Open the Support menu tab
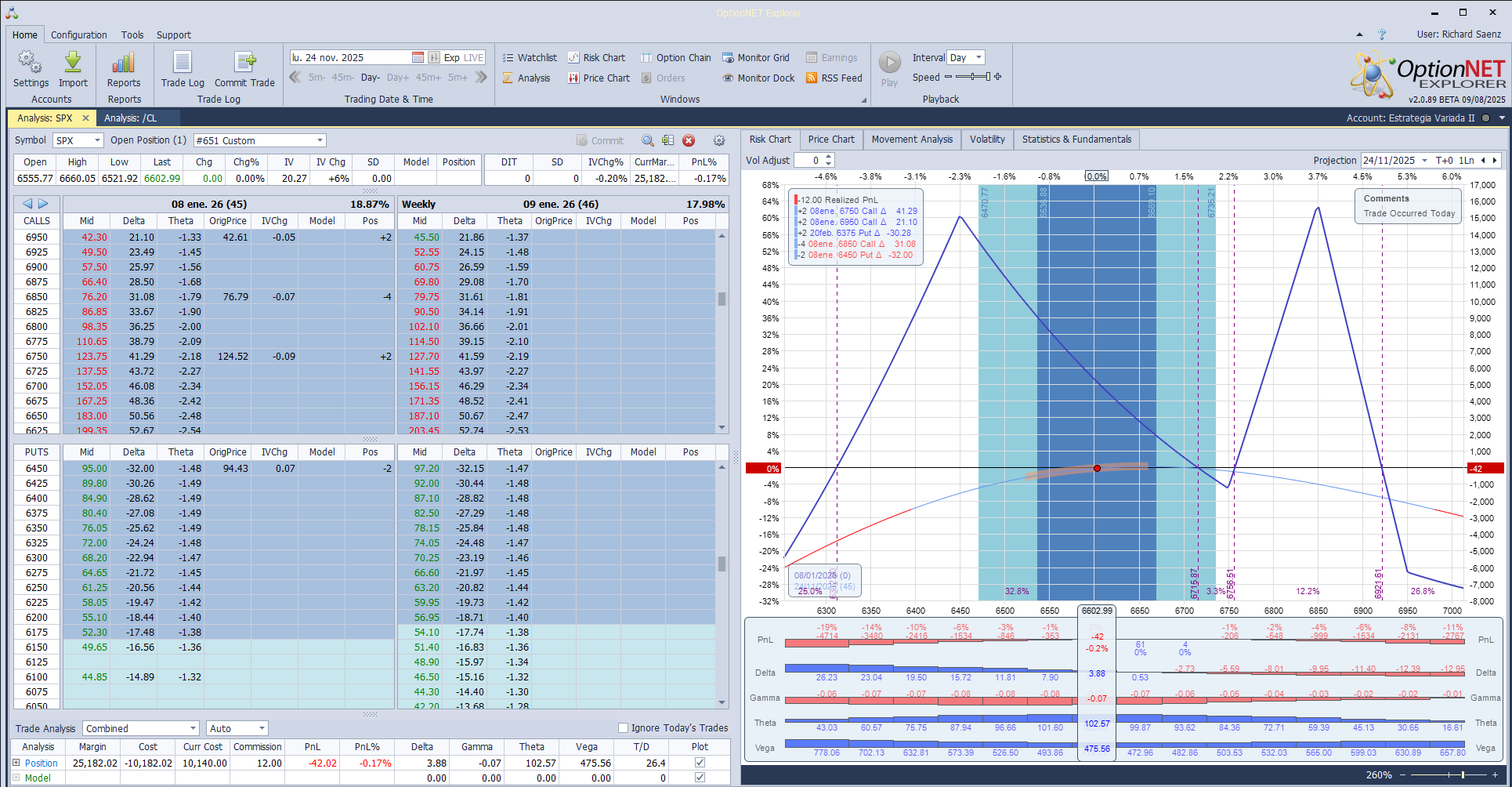Image resolution: width=1512 pixels, height=787 pixels. pos(174,34)
